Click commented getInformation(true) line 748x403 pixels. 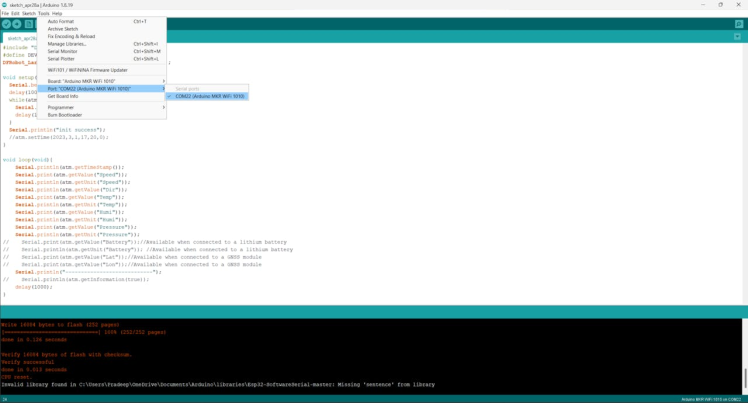(76, 279)
